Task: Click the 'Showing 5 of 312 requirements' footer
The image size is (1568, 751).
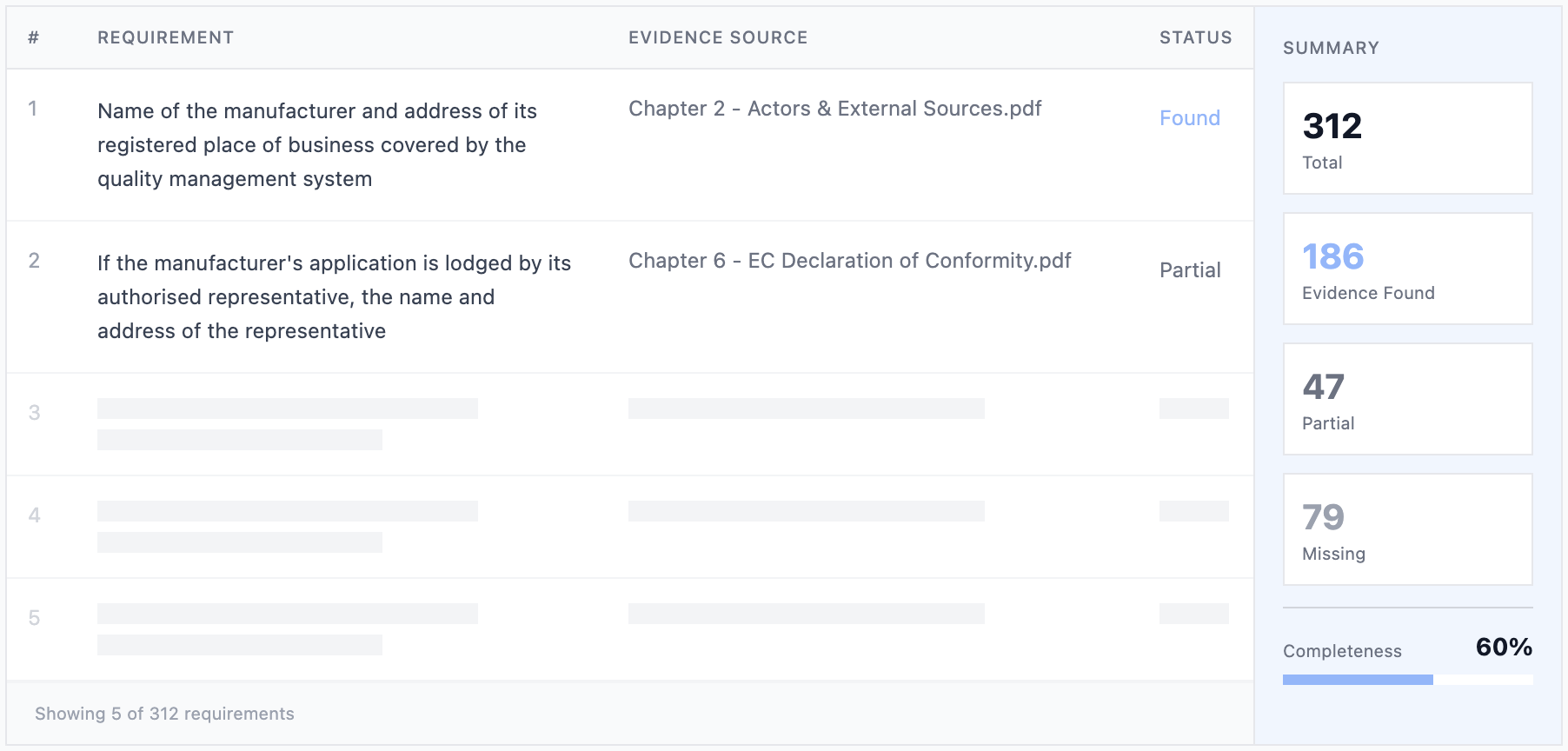Action: tap(164, 714)
